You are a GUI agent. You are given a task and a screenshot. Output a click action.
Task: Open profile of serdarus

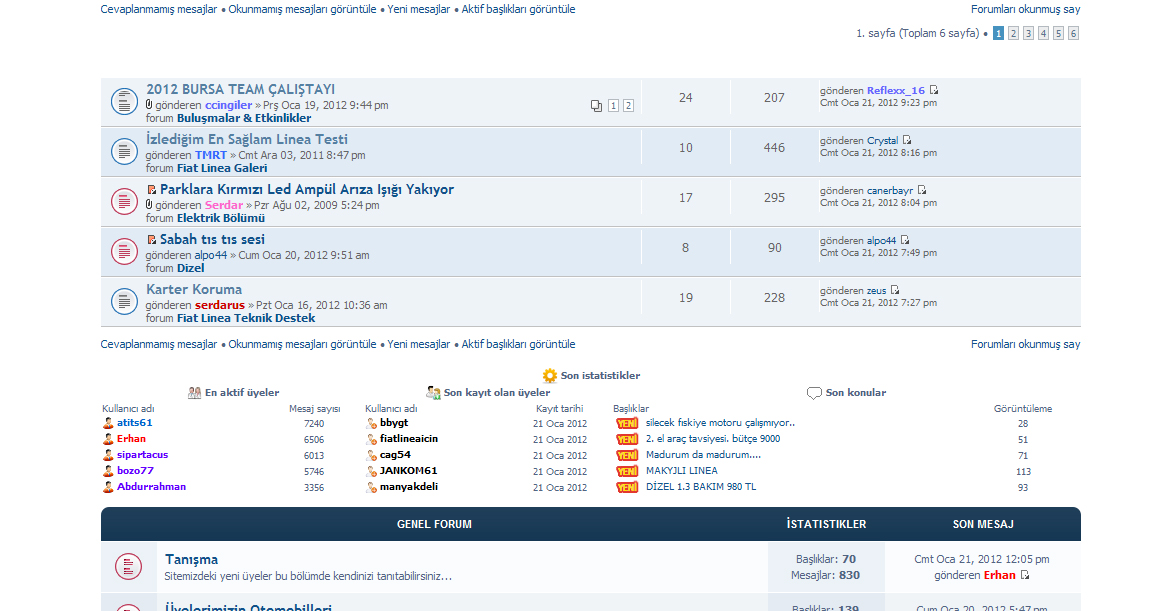219,305
